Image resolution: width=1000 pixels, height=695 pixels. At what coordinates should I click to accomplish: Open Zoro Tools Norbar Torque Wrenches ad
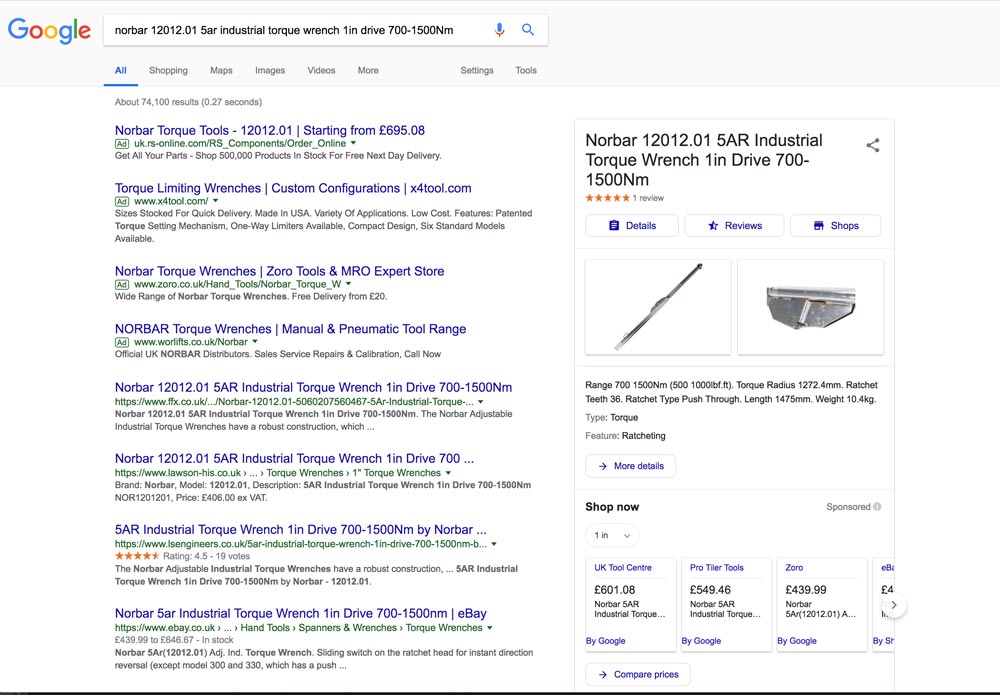tap(279, 271)
